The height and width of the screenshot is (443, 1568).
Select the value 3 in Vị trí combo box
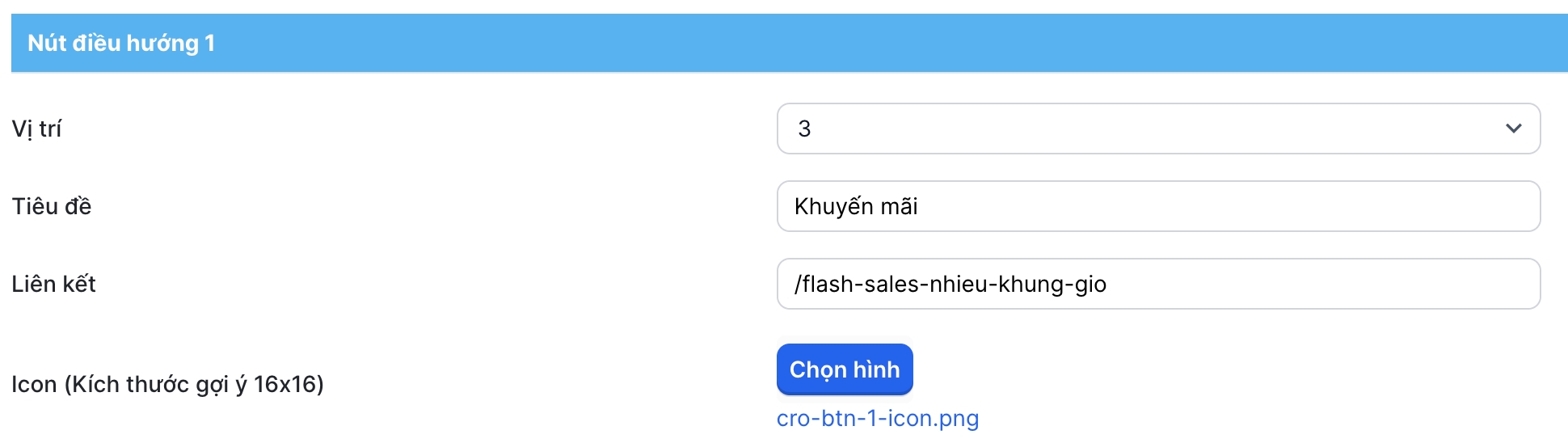(x=805, y=129)
